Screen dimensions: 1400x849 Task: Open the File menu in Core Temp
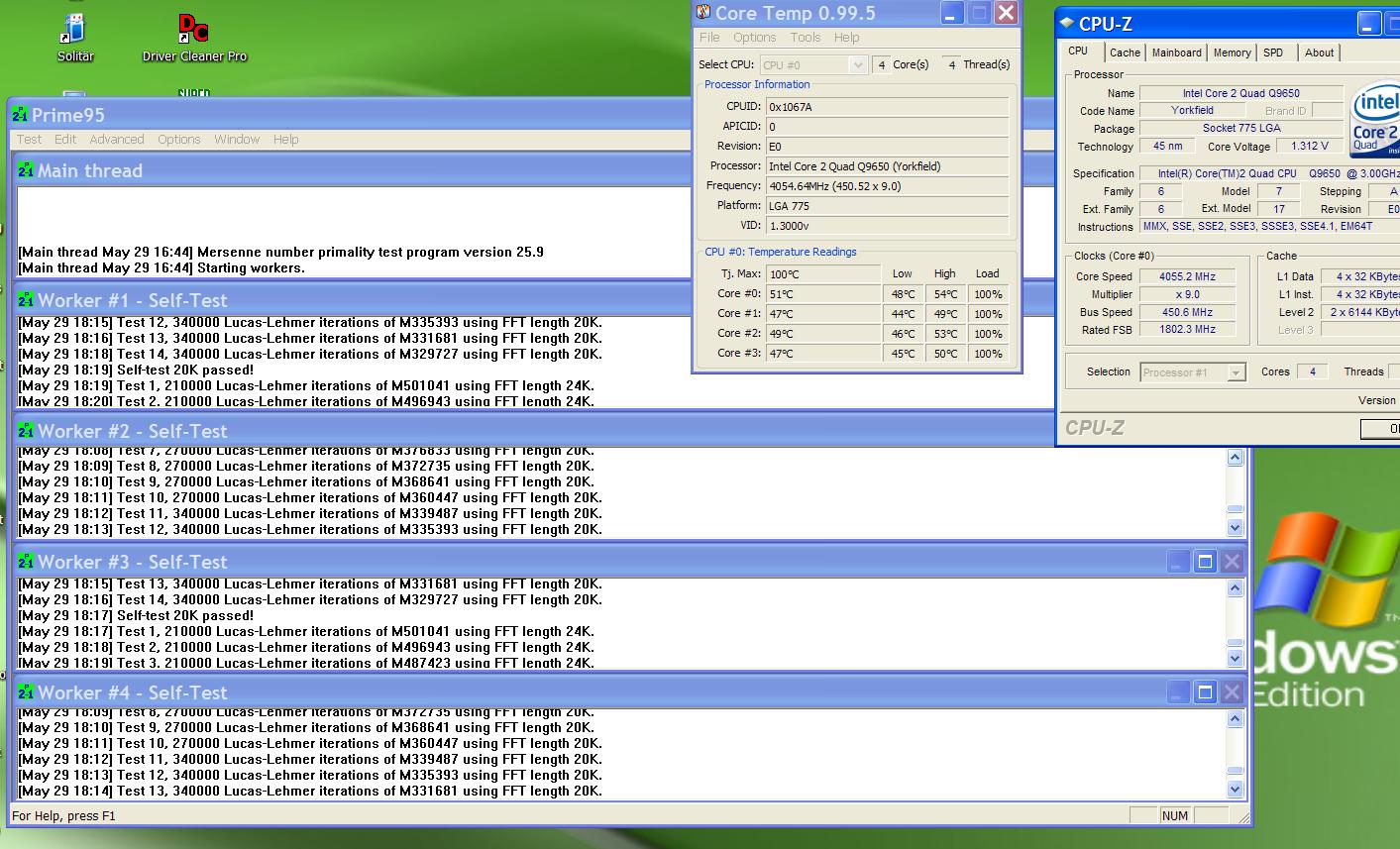pos(709,38)
